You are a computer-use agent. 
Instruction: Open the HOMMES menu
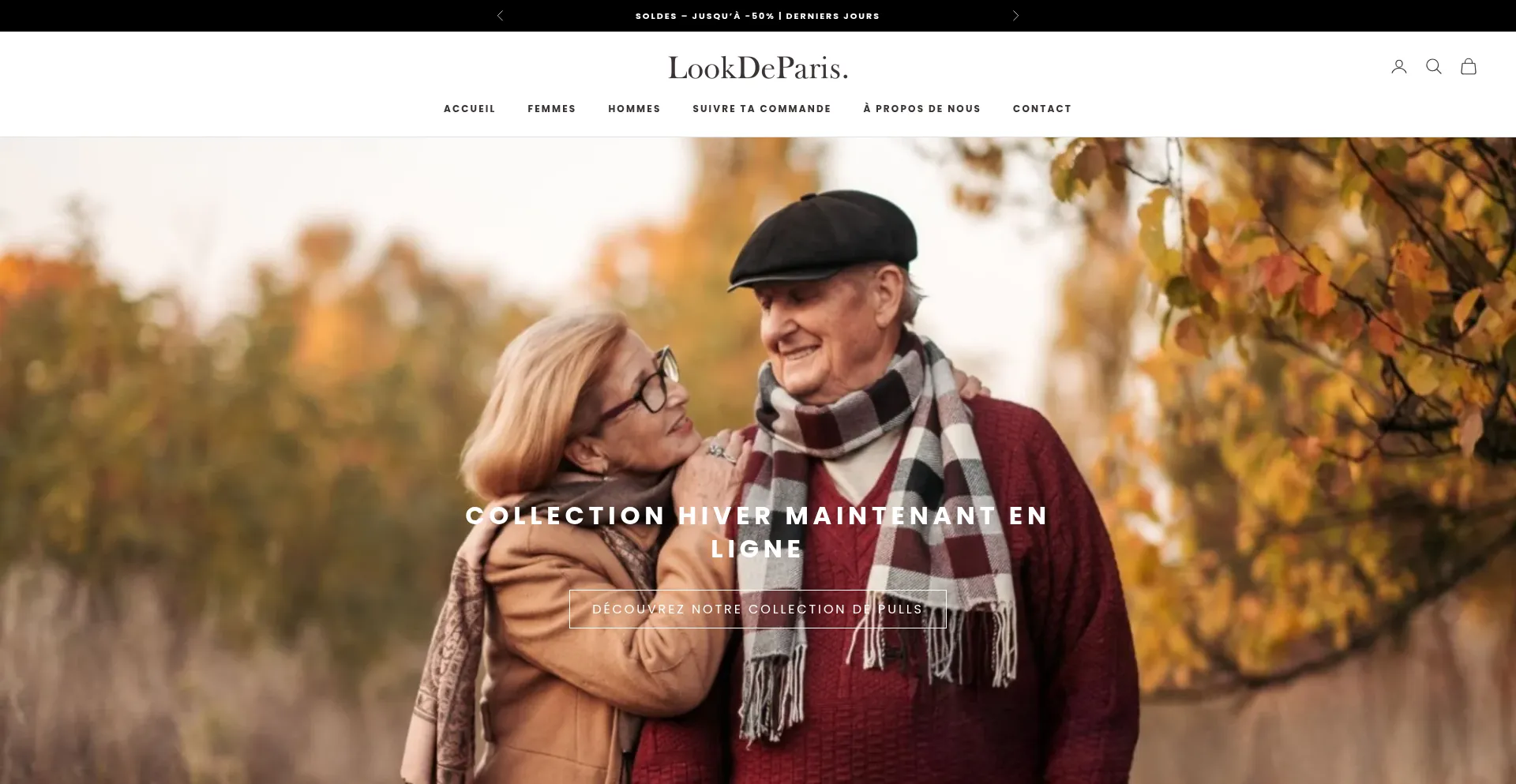pyautogui.click(x=634, y=109)
